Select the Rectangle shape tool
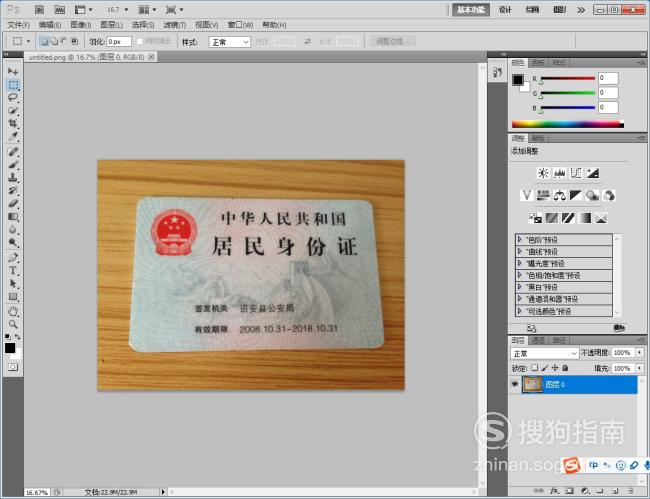This screenshot has height=499, width=650. tap(13, 296)
